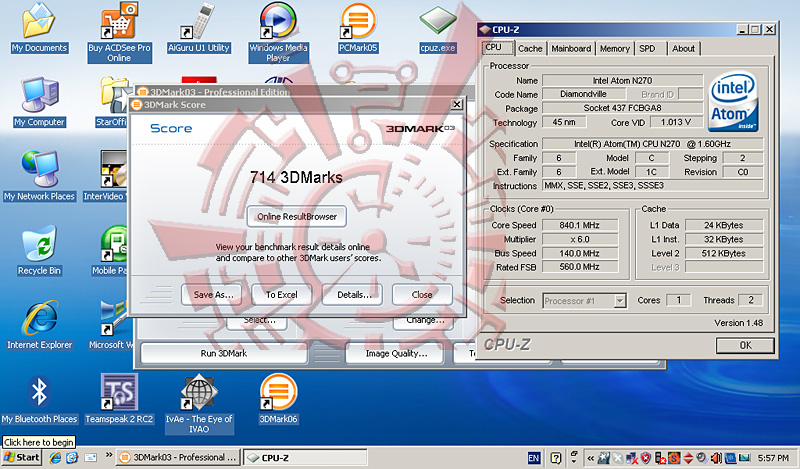The width and height of the screenshot is (800, 469).
Task: Click the 840.1 MHz core speed value
Action: tap(580, 225)
